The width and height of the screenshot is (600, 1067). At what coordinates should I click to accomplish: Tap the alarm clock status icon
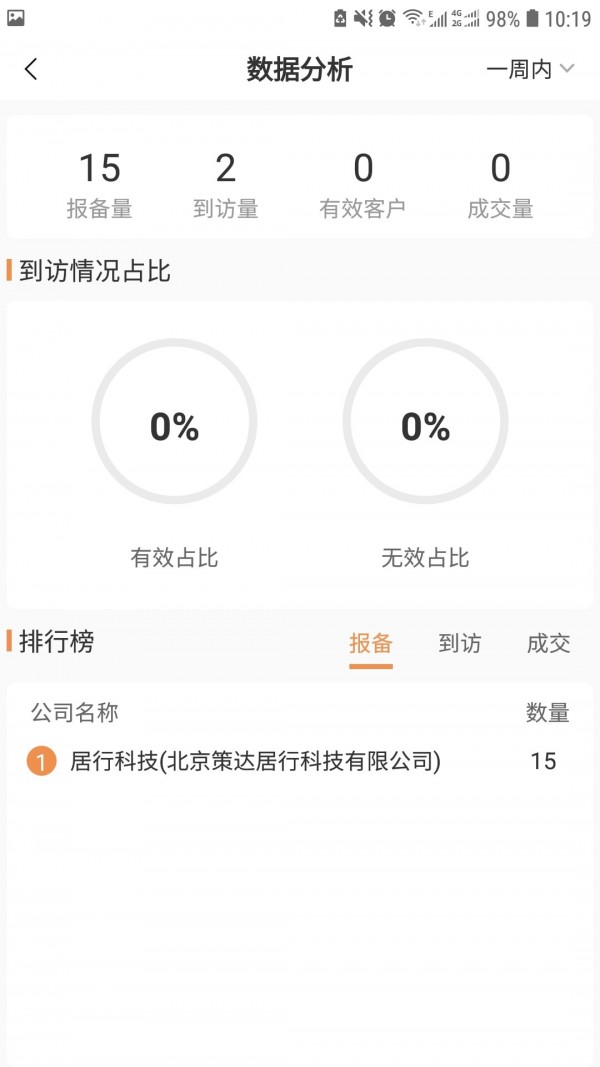pyautogui.click(x=387, y=18)
